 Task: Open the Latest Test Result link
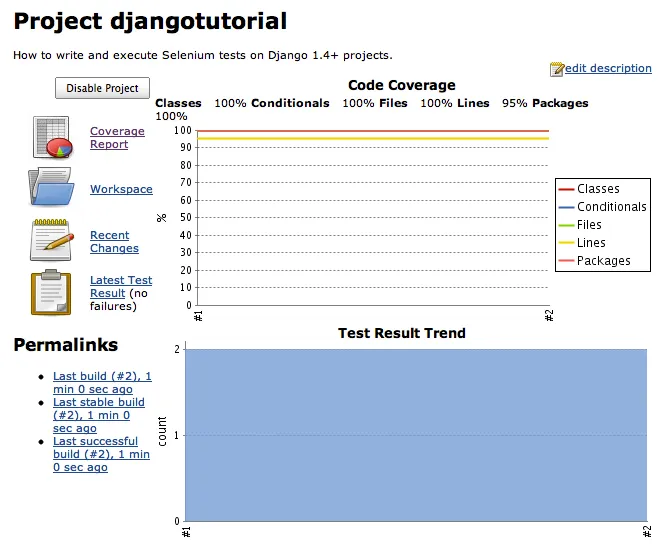(121, 286)
